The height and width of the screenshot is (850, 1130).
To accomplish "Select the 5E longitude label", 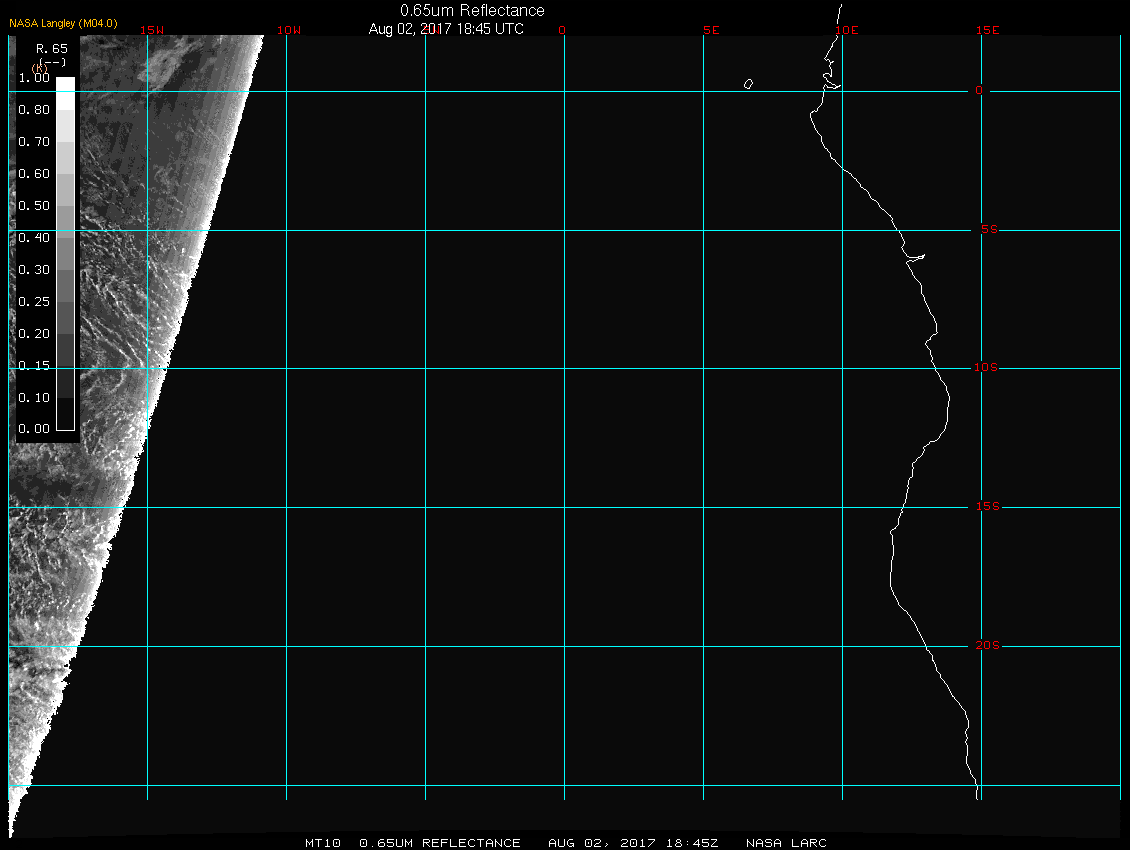I will coord(711,30).
